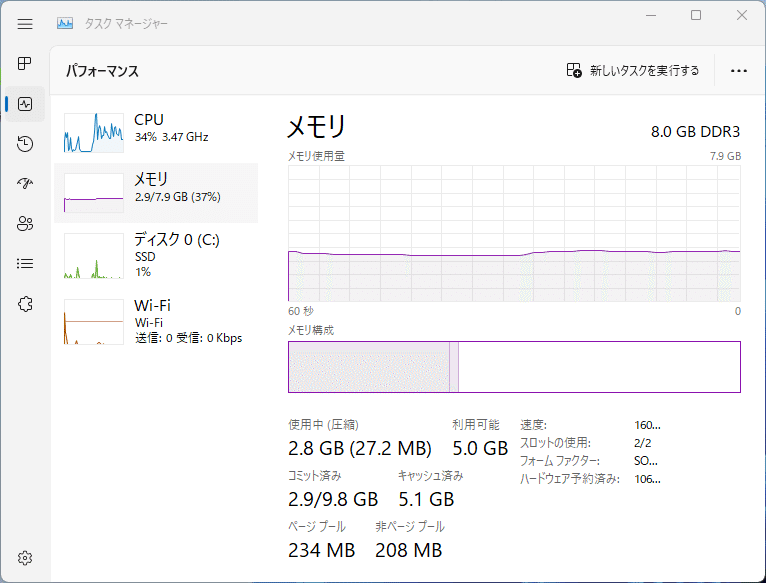Click the 60 秒 graph time label

click(x=300, y=311)
